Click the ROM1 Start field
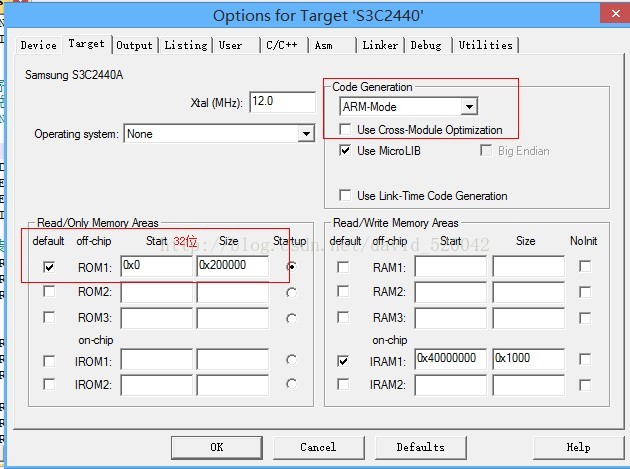 click(x=156, y=266)
